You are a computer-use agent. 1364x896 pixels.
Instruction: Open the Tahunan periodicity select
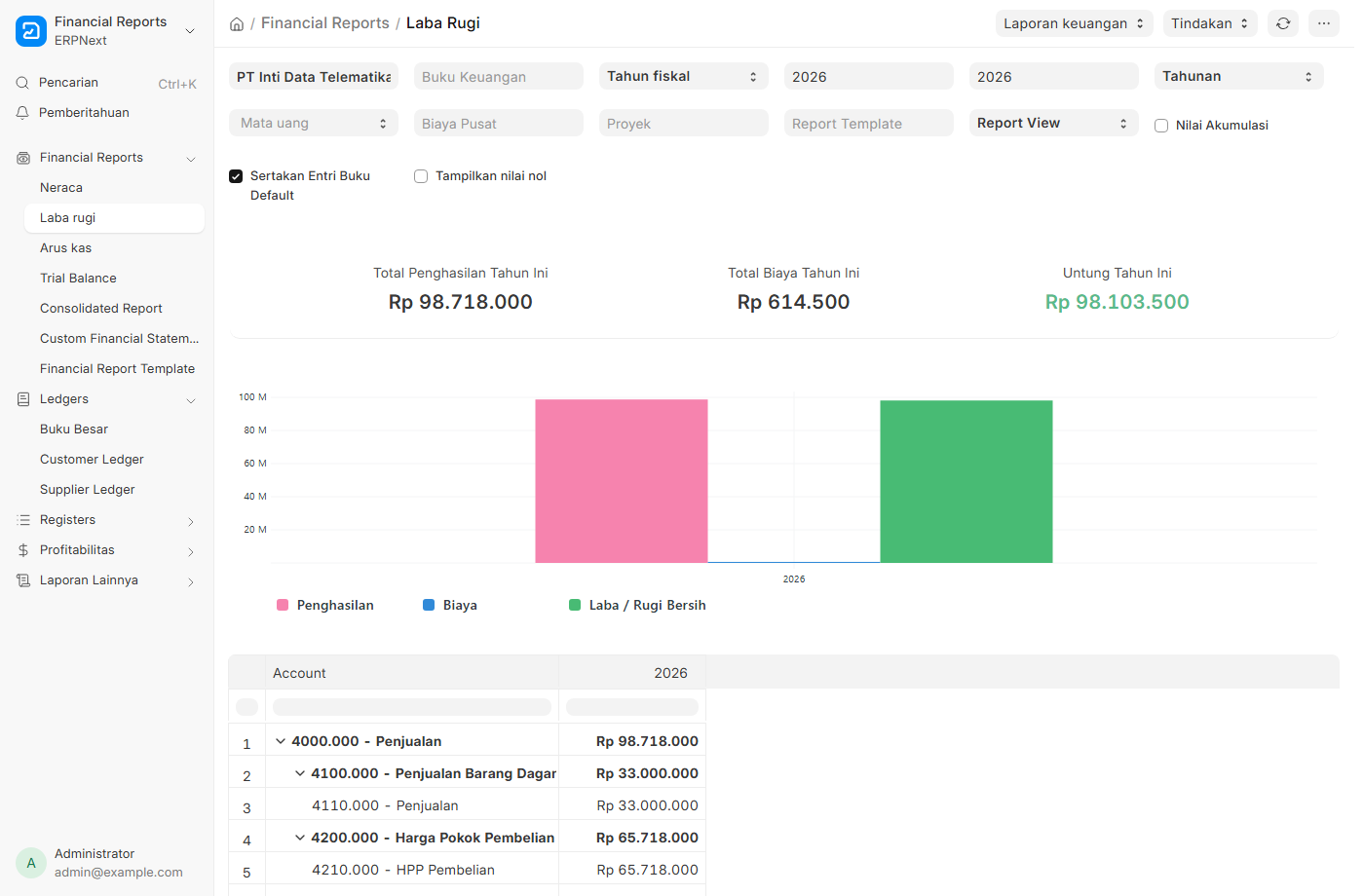tap(1238, 76)
